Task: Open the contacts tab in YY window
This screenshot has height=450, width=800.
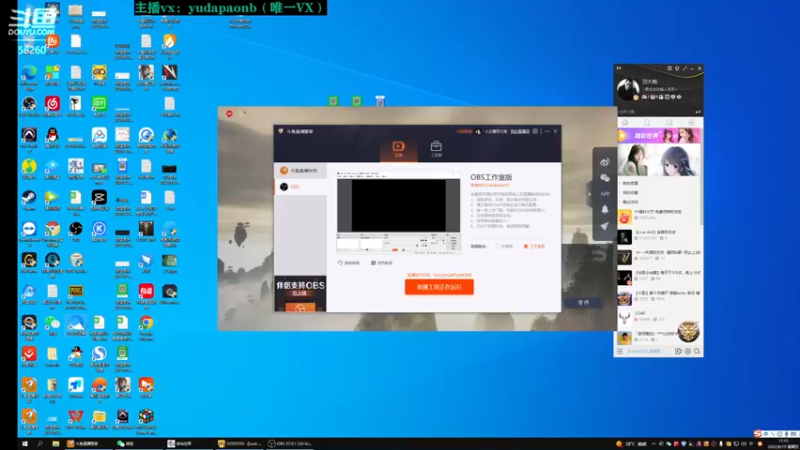Action: pyautogui.click(x=669, y=122)
